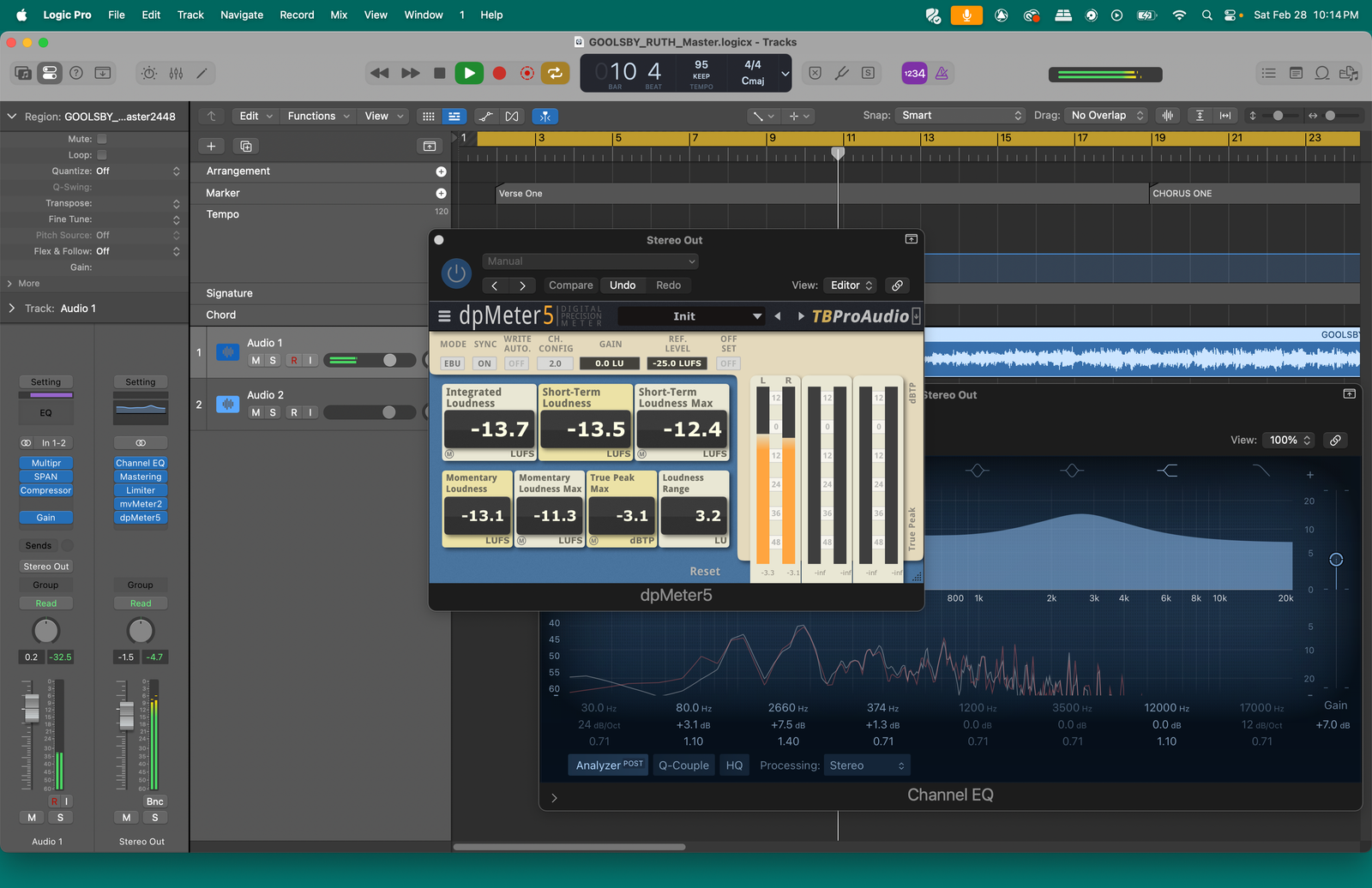Click the metronome icon

click(942, 74)
